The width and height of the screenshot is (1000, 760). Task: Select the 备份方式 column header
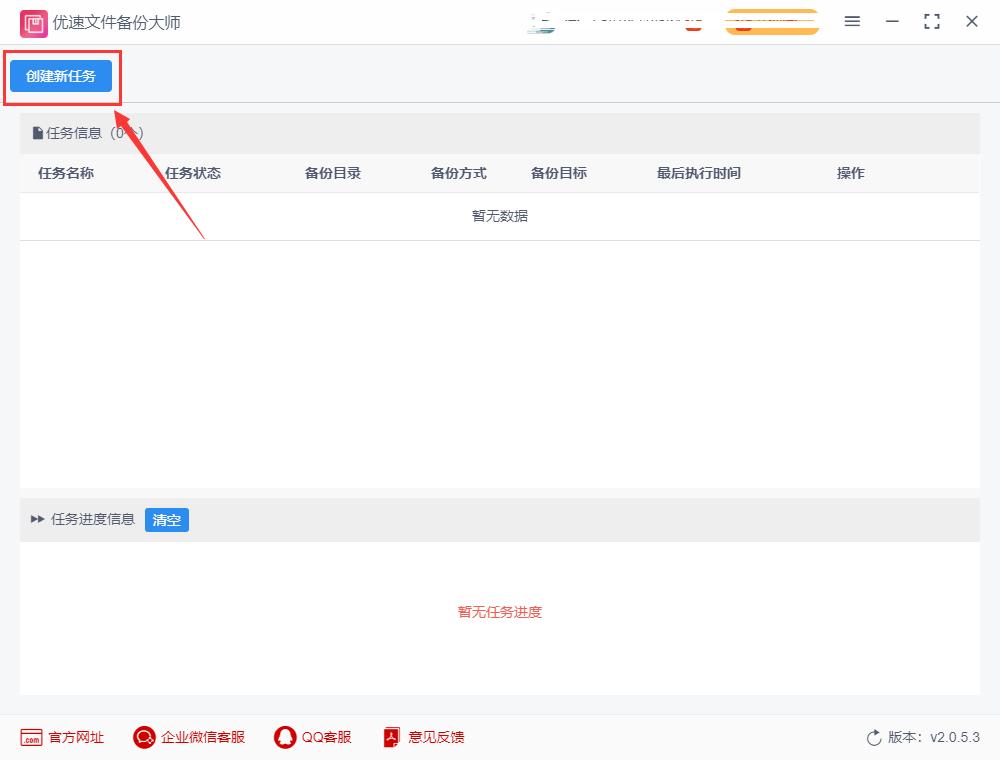coord(458,172)
